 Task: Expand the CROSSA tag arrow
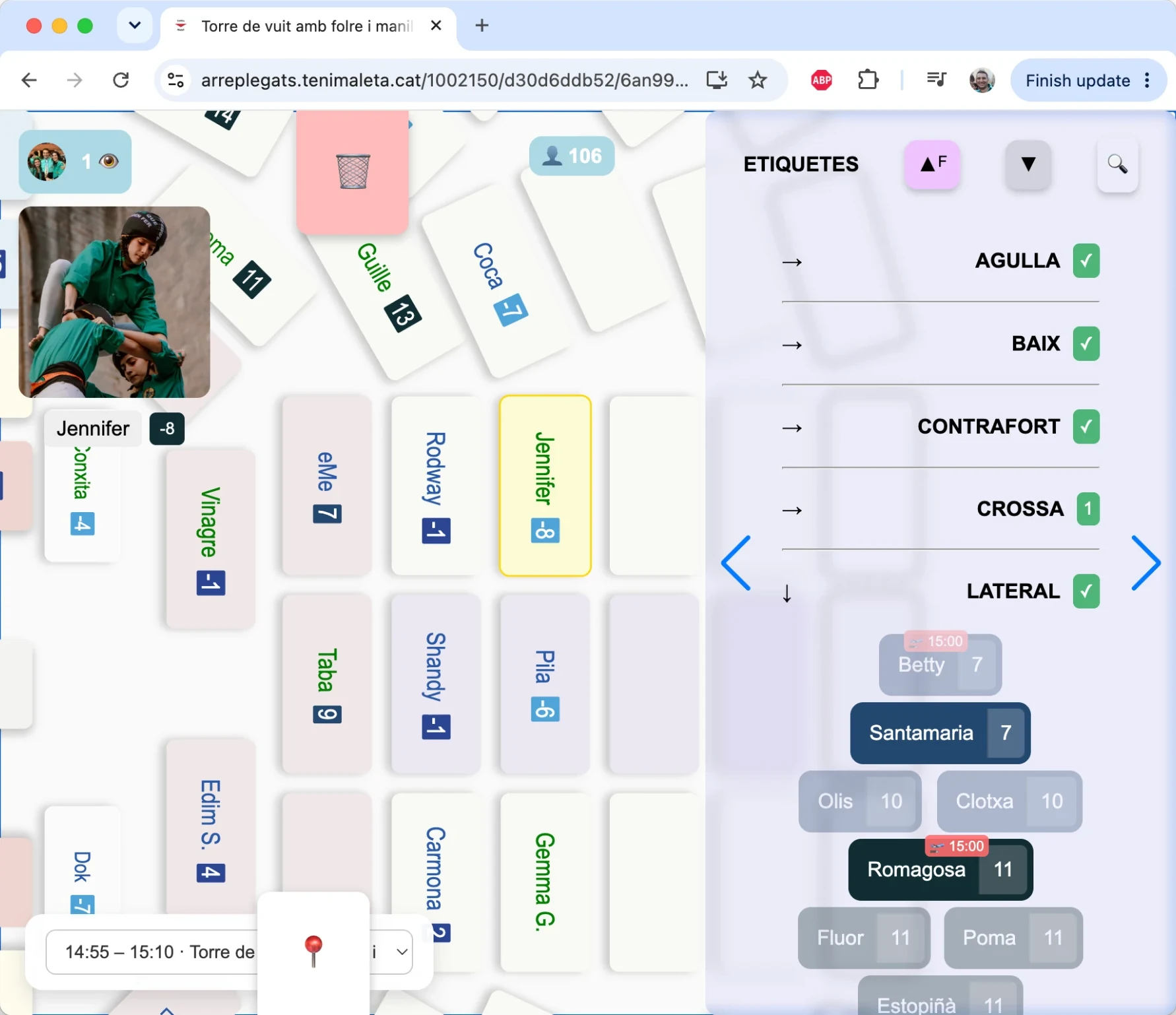(x=792, y=510)
